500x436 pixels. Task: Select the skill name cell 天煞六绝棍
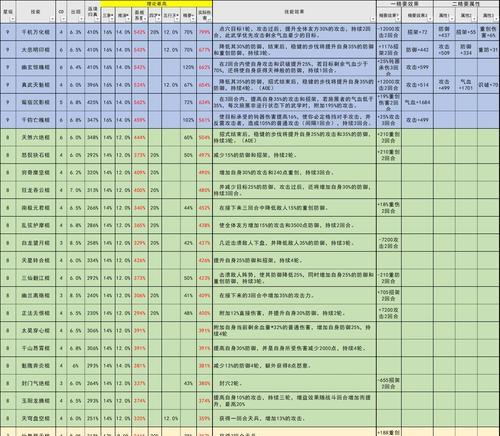[35, 137]
